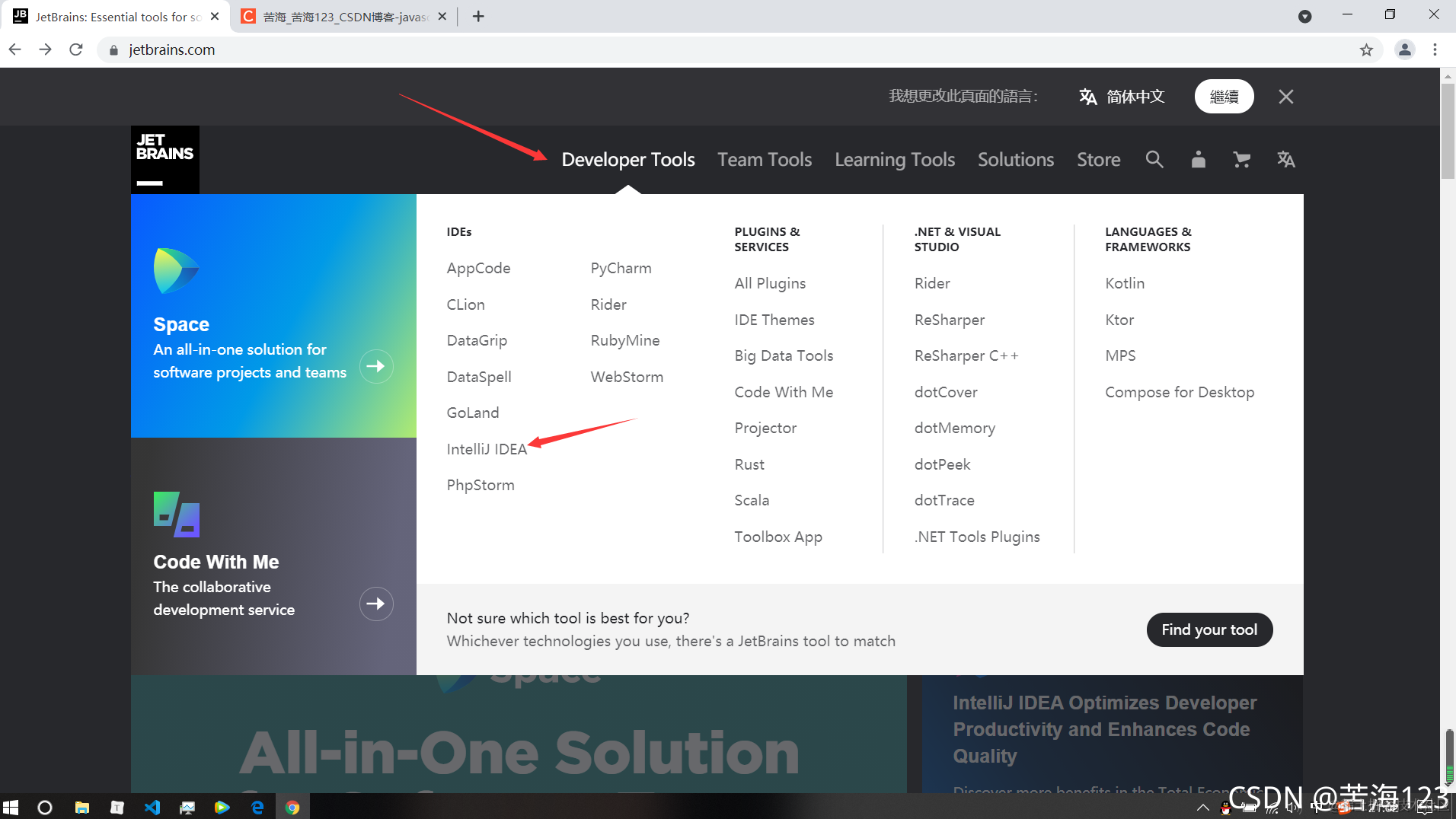
Task: Open the All Plugins link
Action: tap(770, 284)
